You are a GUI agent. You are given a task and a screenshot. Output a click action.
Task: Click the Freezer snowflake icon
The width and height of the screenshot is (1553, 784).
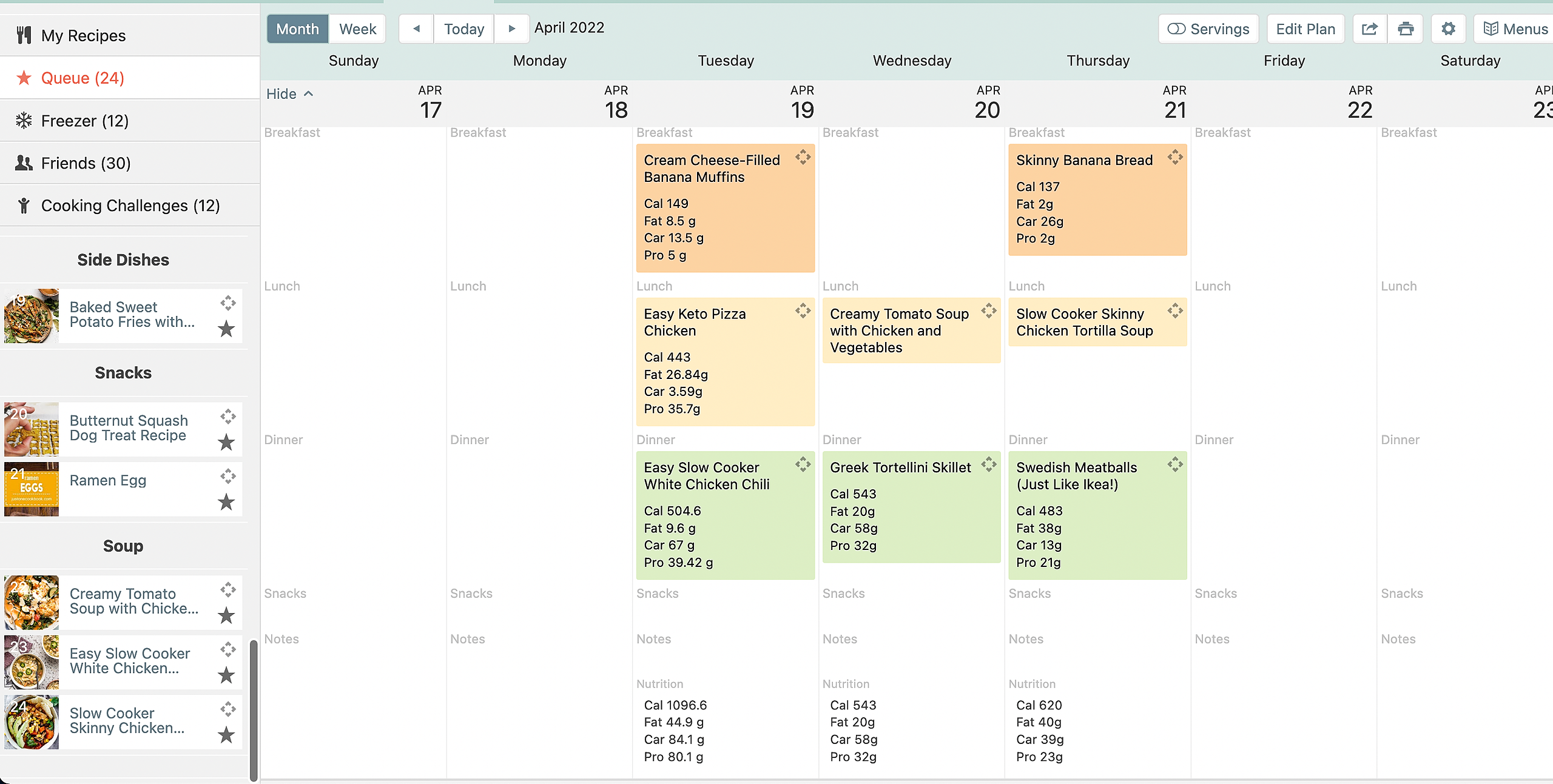coord(24,121)
